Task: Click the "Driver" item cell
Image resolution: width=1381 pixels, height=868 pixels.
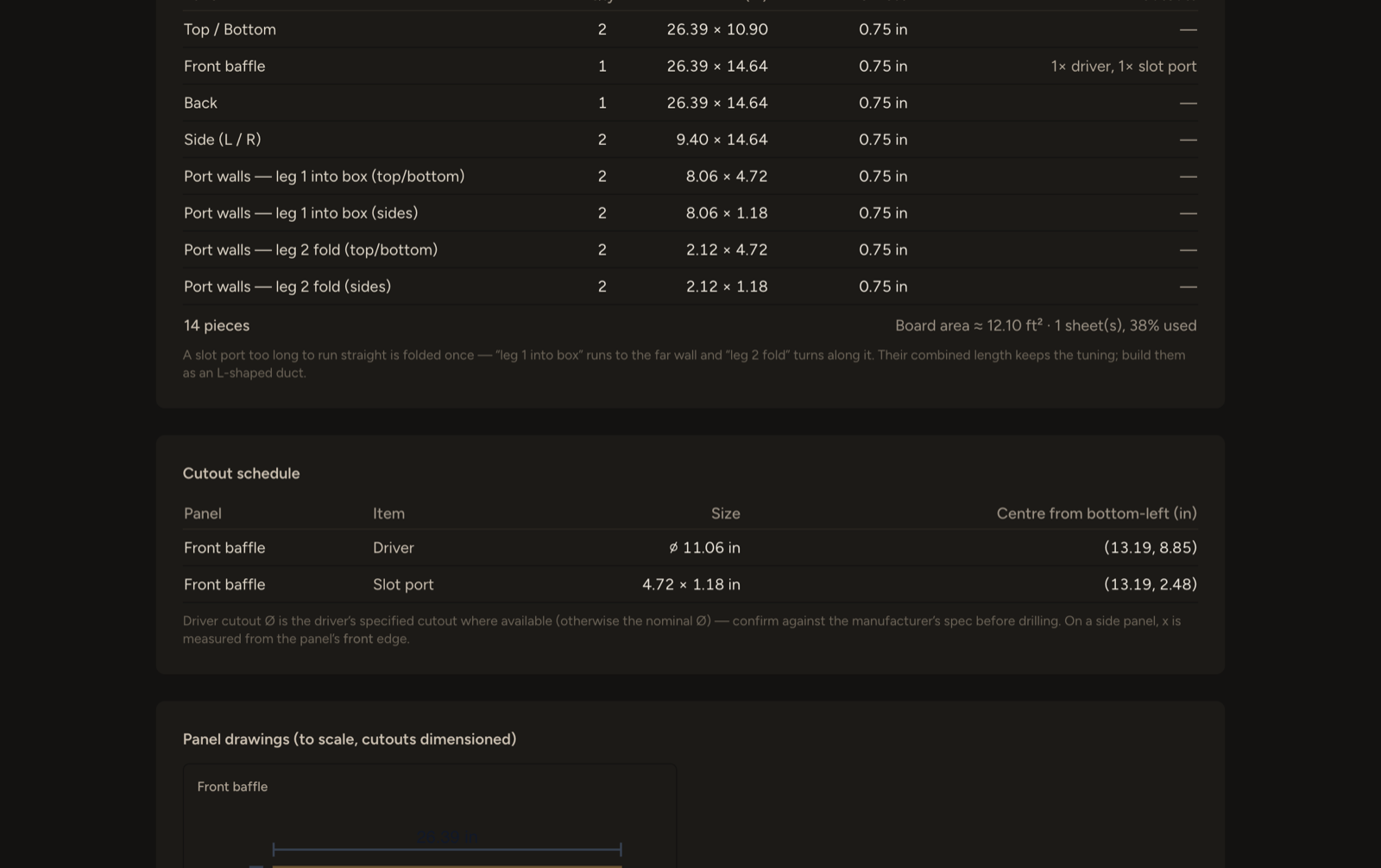Action: click(x=394, y=548)
